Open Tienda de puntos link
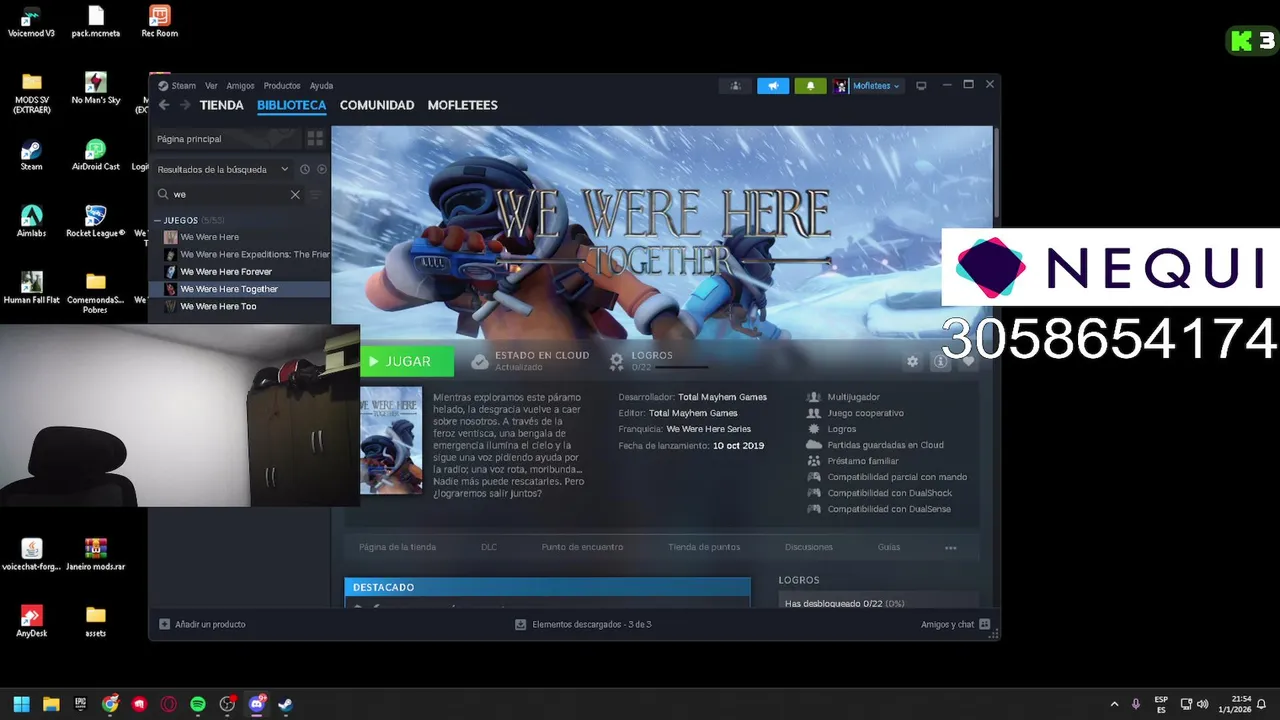The image size is (1280, 720). 704,547
